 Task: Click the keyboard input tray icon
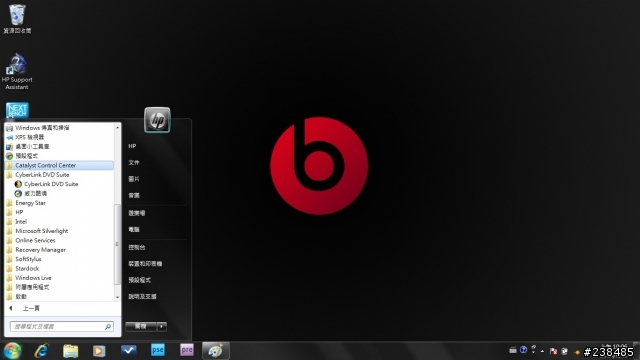coord(513,350)
